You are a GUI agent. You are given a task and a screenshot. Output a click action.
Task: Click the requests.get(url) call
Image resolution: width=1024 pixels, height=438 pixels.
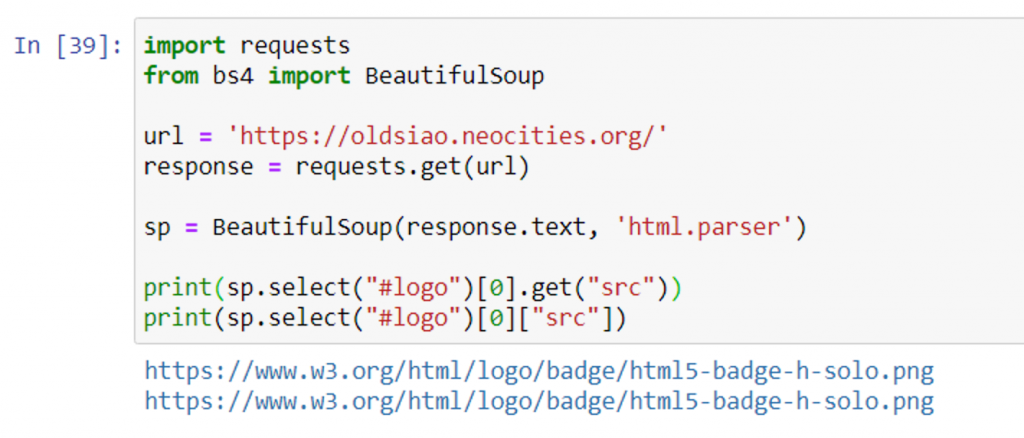click(x=412, y=166)
